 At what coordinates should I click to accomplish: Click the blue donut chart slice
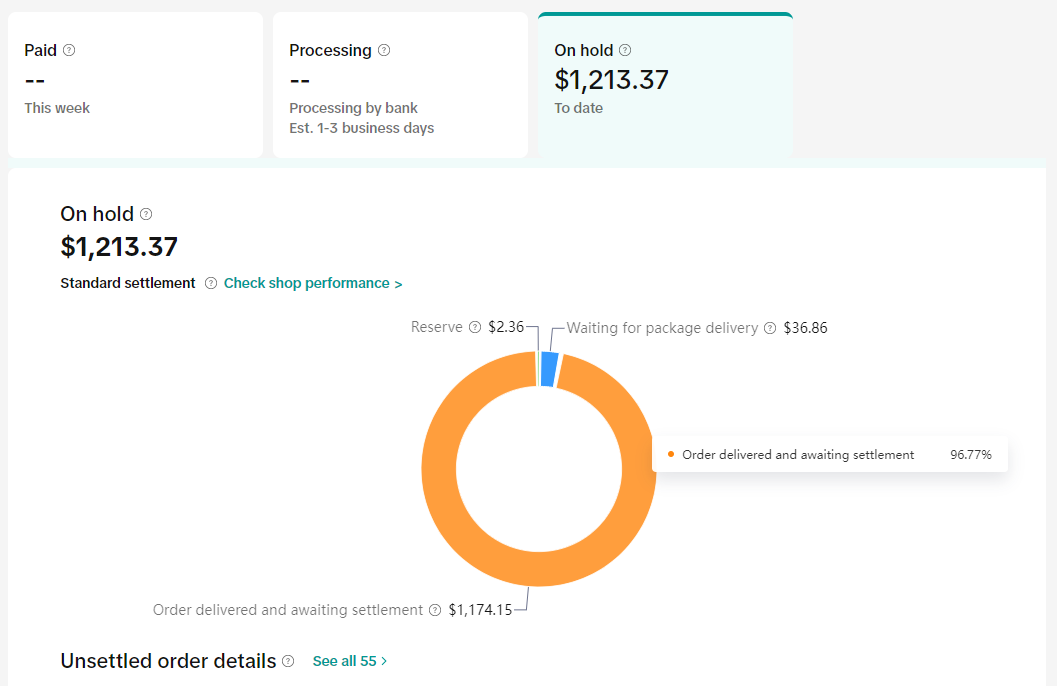(x=548, y=369)
